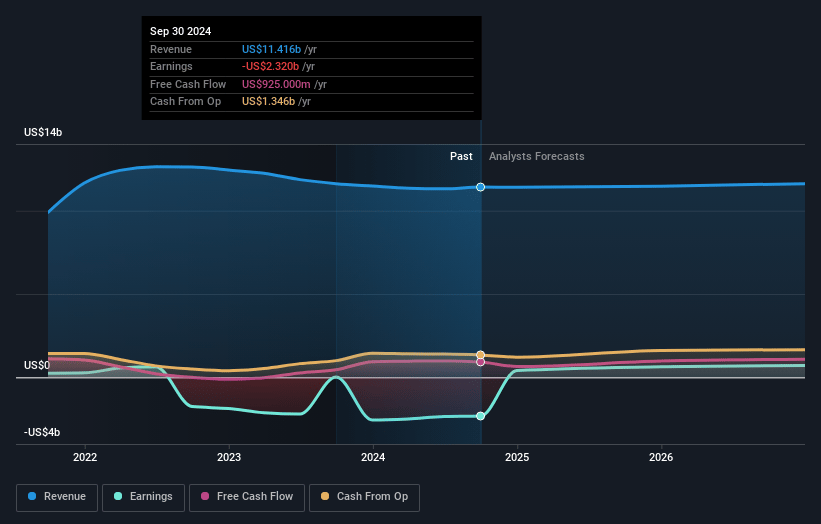Viewport: 821px width, 524px height.
Task: Toggle the Earnings series legend button
Action: [143, 497]
